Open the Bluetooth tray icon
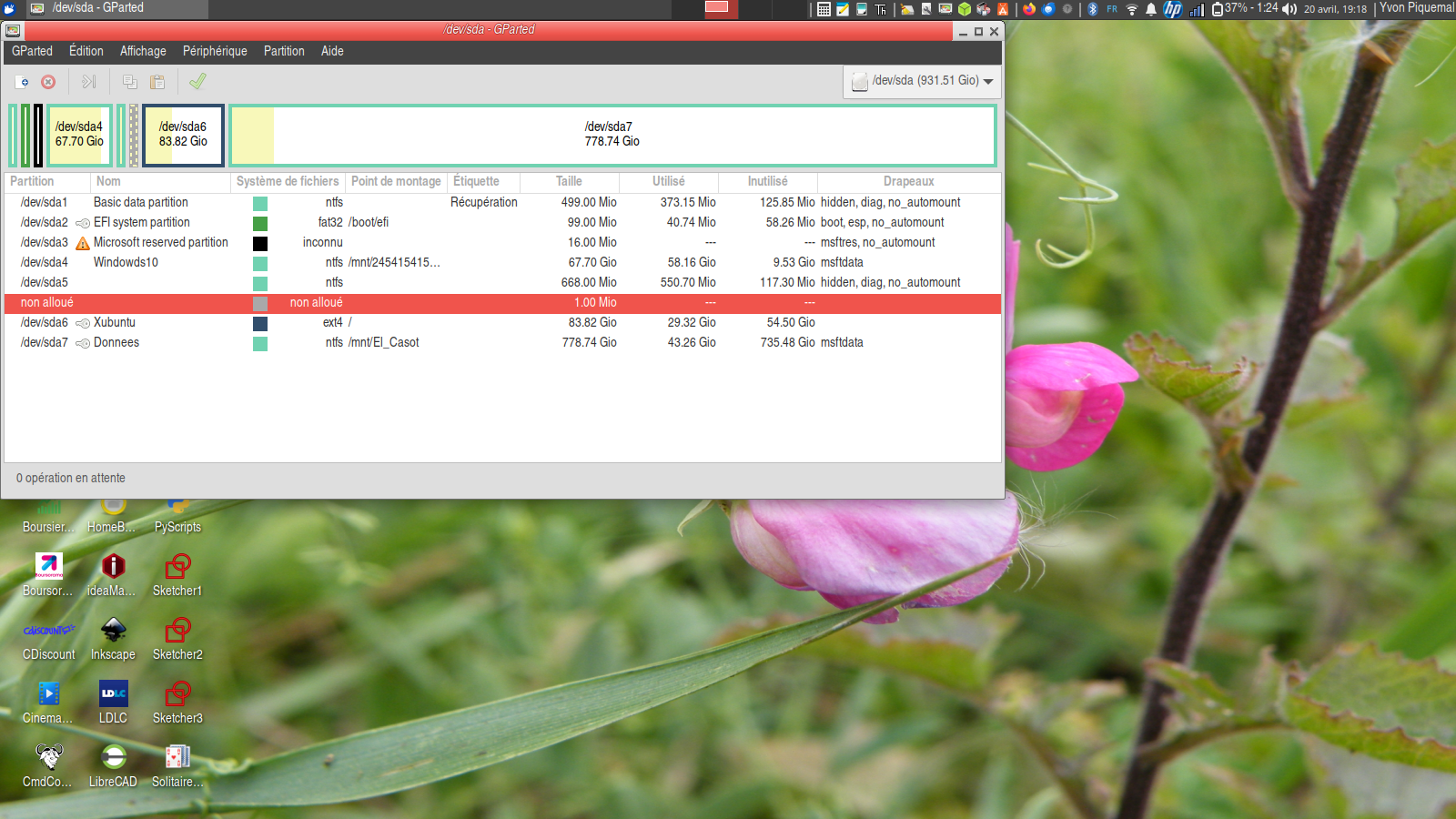The width and height of the screenshot is (1456, 819). click(x=1093, y=9)
